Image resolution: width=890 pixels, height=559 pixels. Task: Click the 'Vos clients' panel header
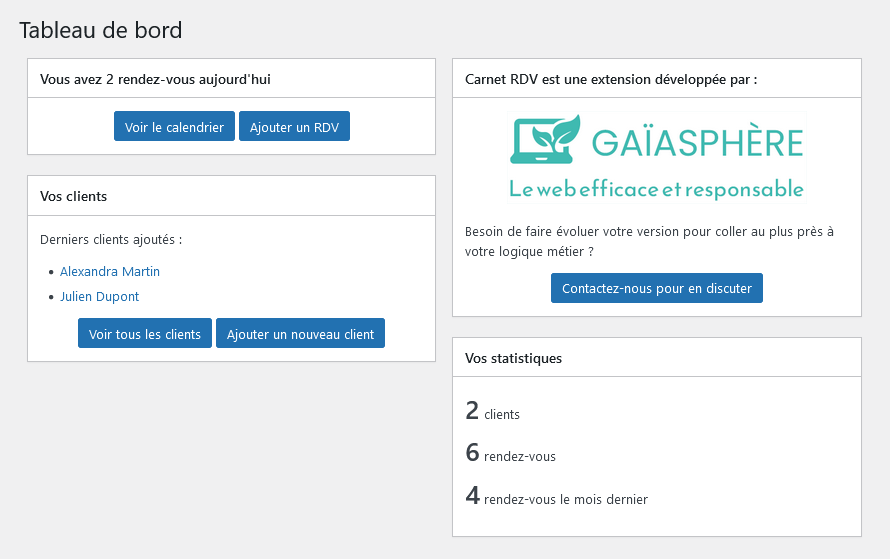tap(74, 196)
